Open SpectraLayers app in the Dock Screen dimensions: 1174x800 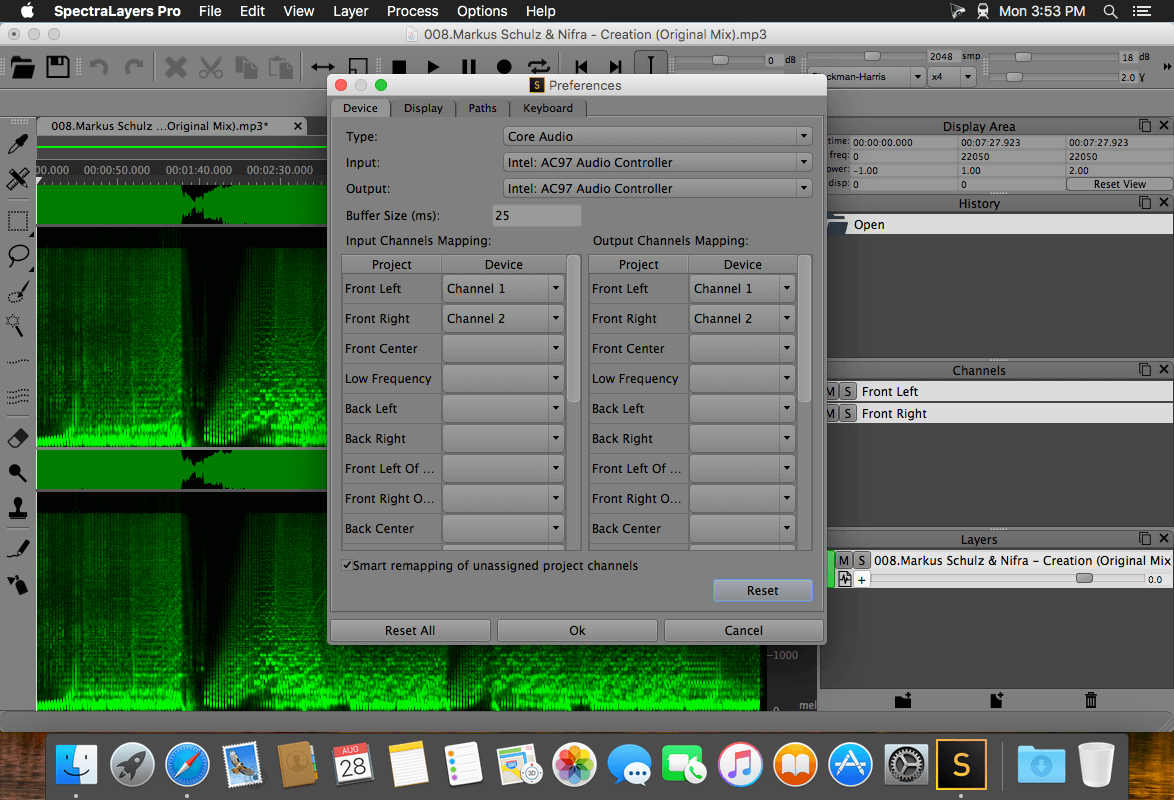tap(961, 764)
